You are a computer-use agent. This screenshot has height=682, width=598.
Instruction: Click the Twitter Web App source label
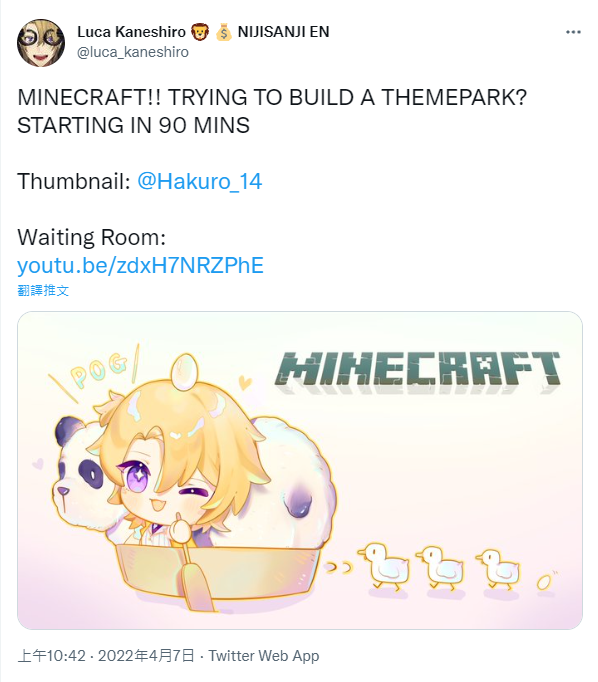264,655
